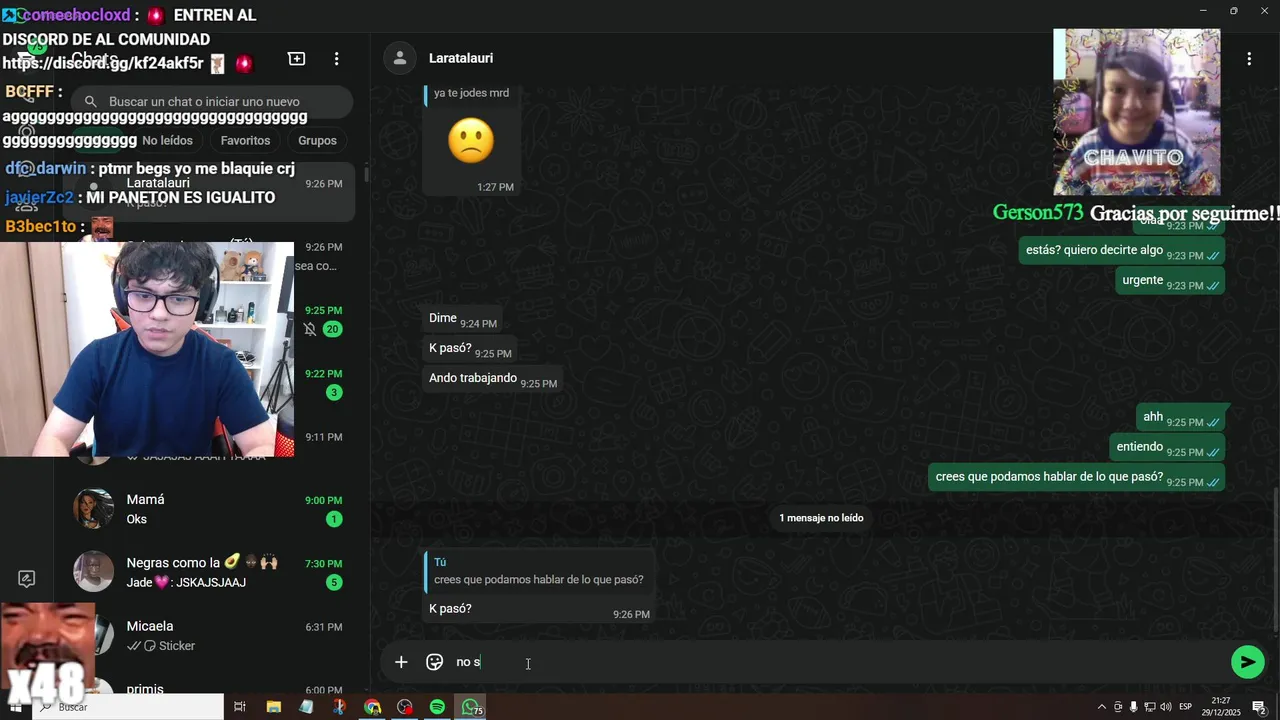Click the muted bell icon beside badge 20

[310, 329]
